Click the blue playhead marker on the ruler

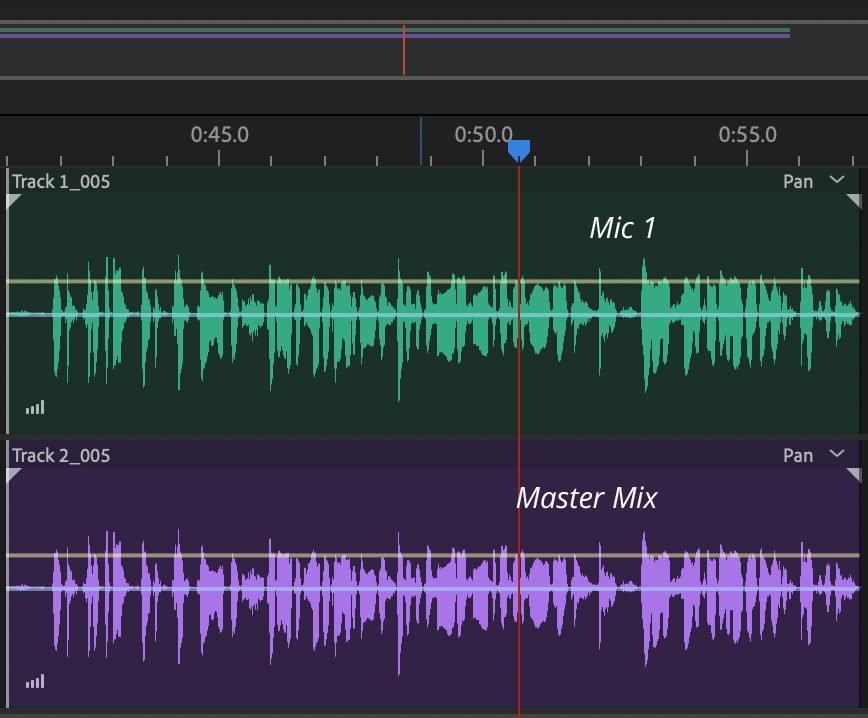click(x=519, y=150)
